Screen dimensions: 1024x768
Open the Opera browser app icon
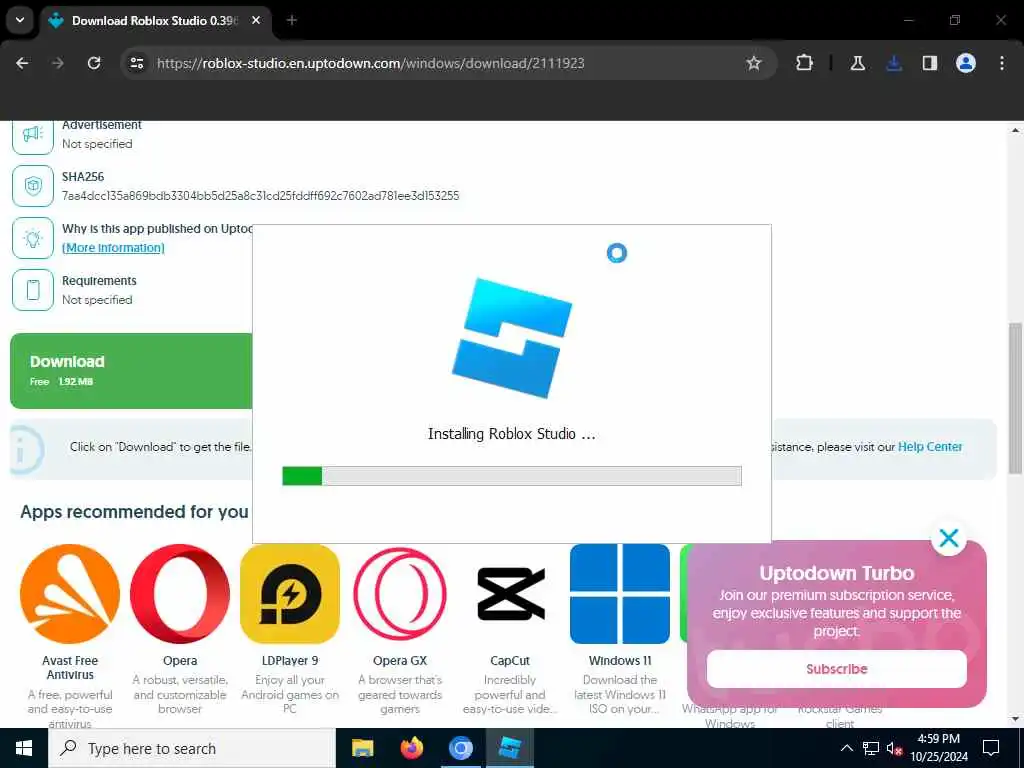(180, 594)
